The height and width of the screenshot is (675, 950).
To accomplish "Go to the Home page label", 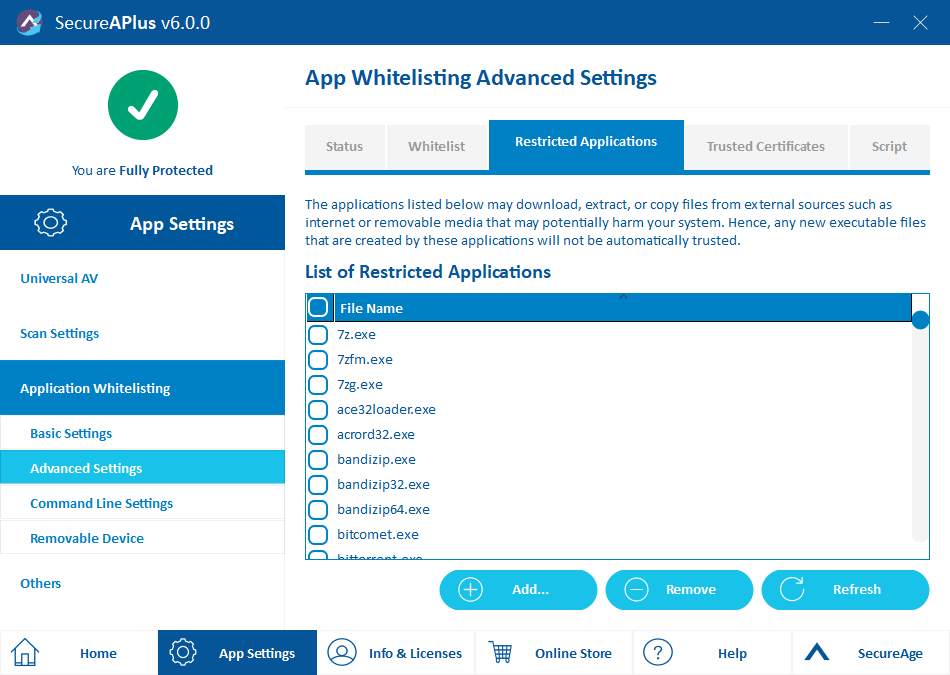I will pyautogui.click(x=98, y=653).
